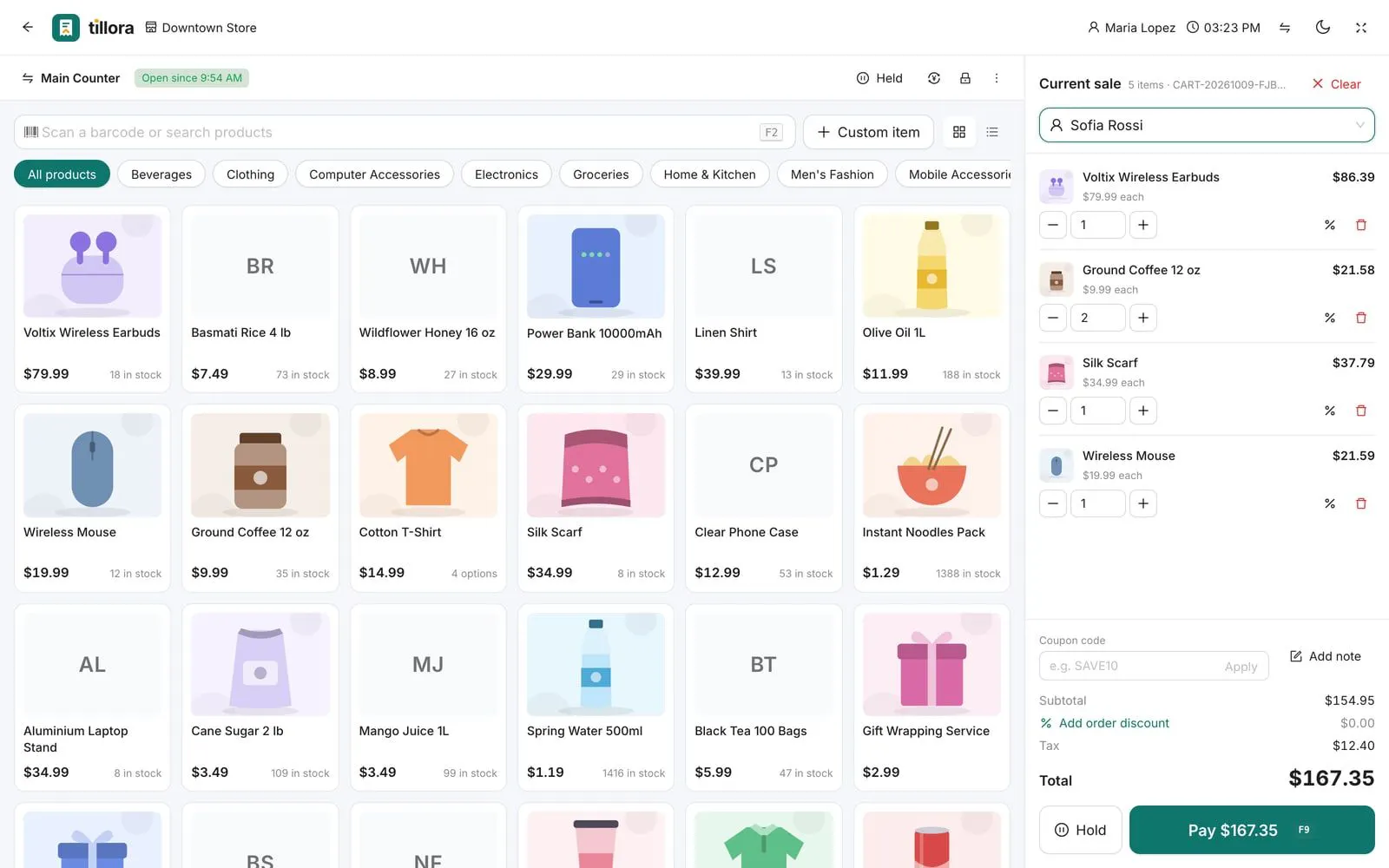Open Maria Lopez user menu

point(1131,28)
